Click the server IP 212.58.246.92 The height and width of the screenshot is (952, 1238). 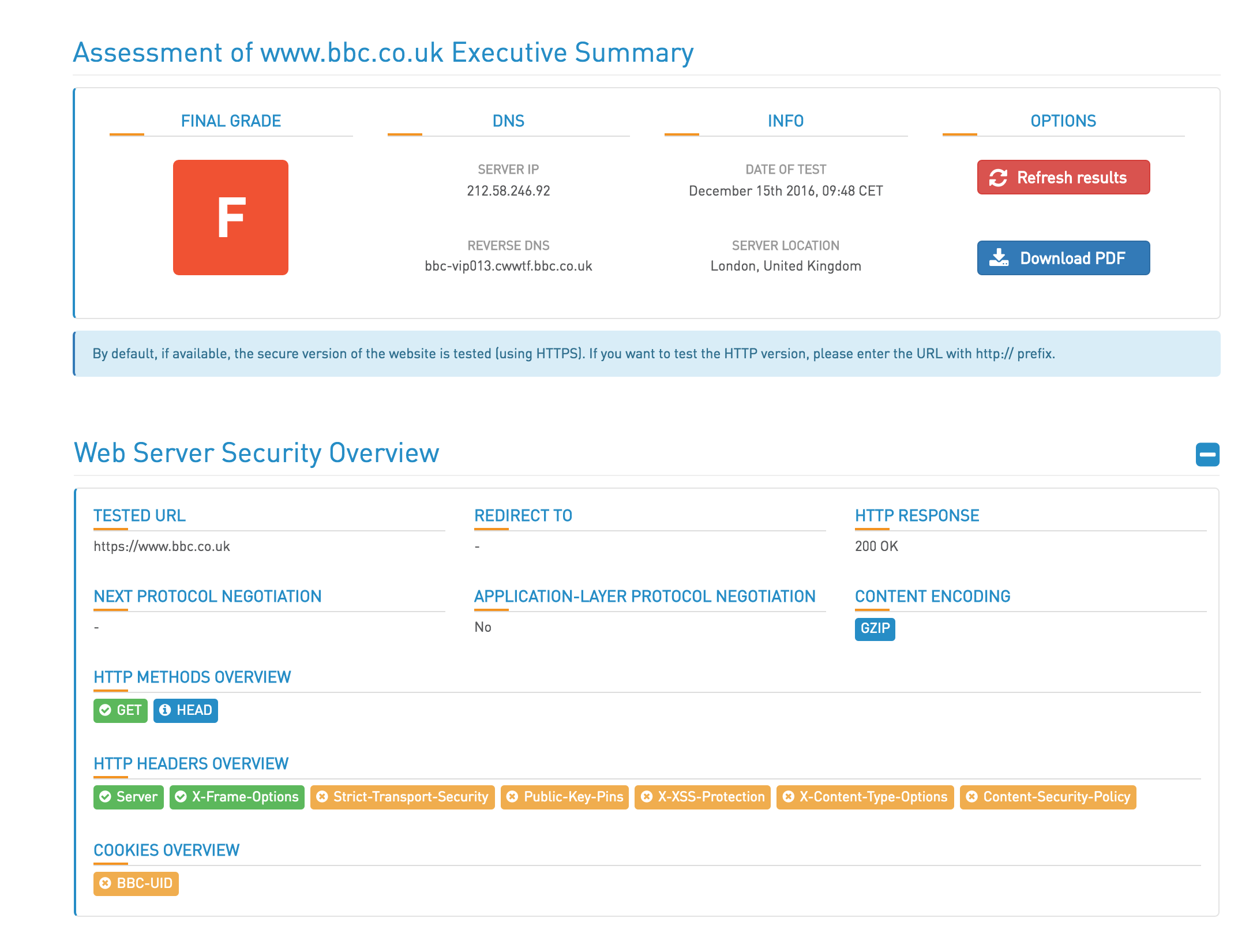click(x=508, y=191)
